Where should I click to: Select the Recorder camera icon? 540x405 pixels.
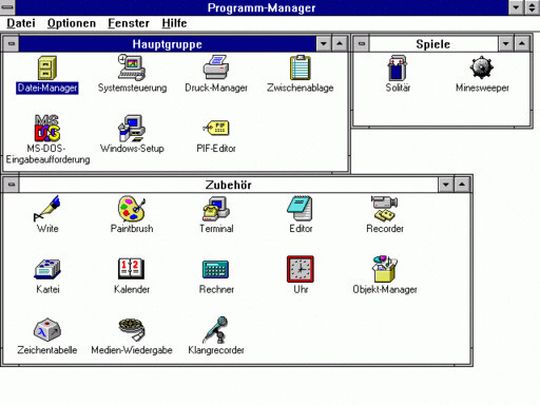point(385,208)
